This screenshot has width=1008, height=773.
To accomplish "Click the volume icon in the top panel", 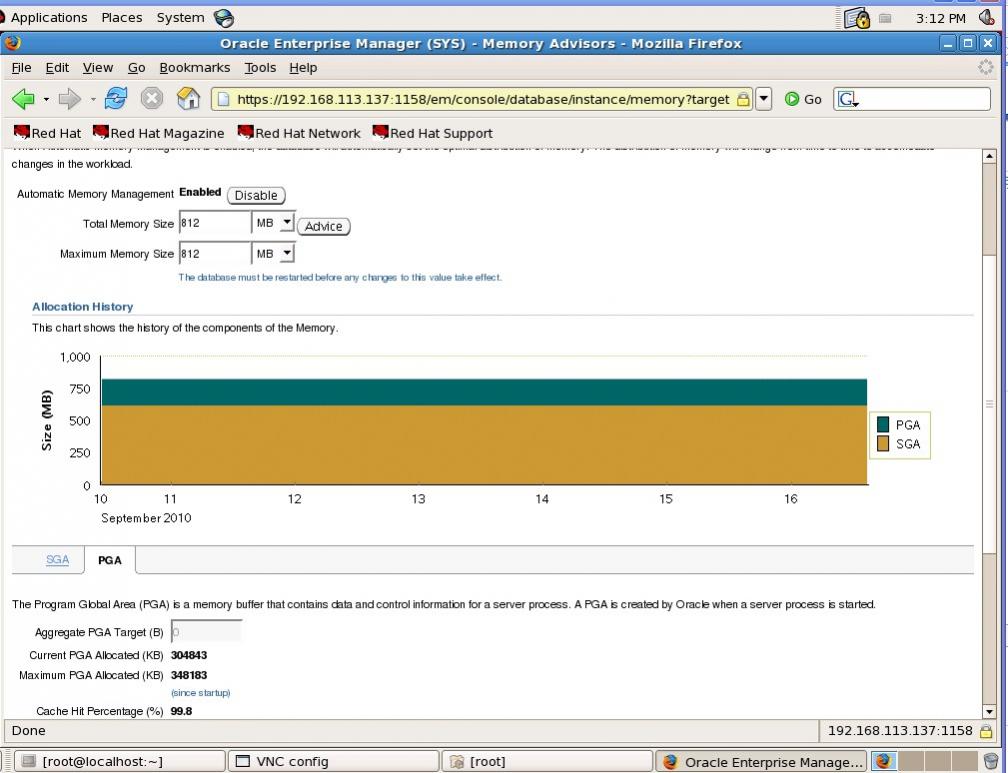I will click(986, 17).
